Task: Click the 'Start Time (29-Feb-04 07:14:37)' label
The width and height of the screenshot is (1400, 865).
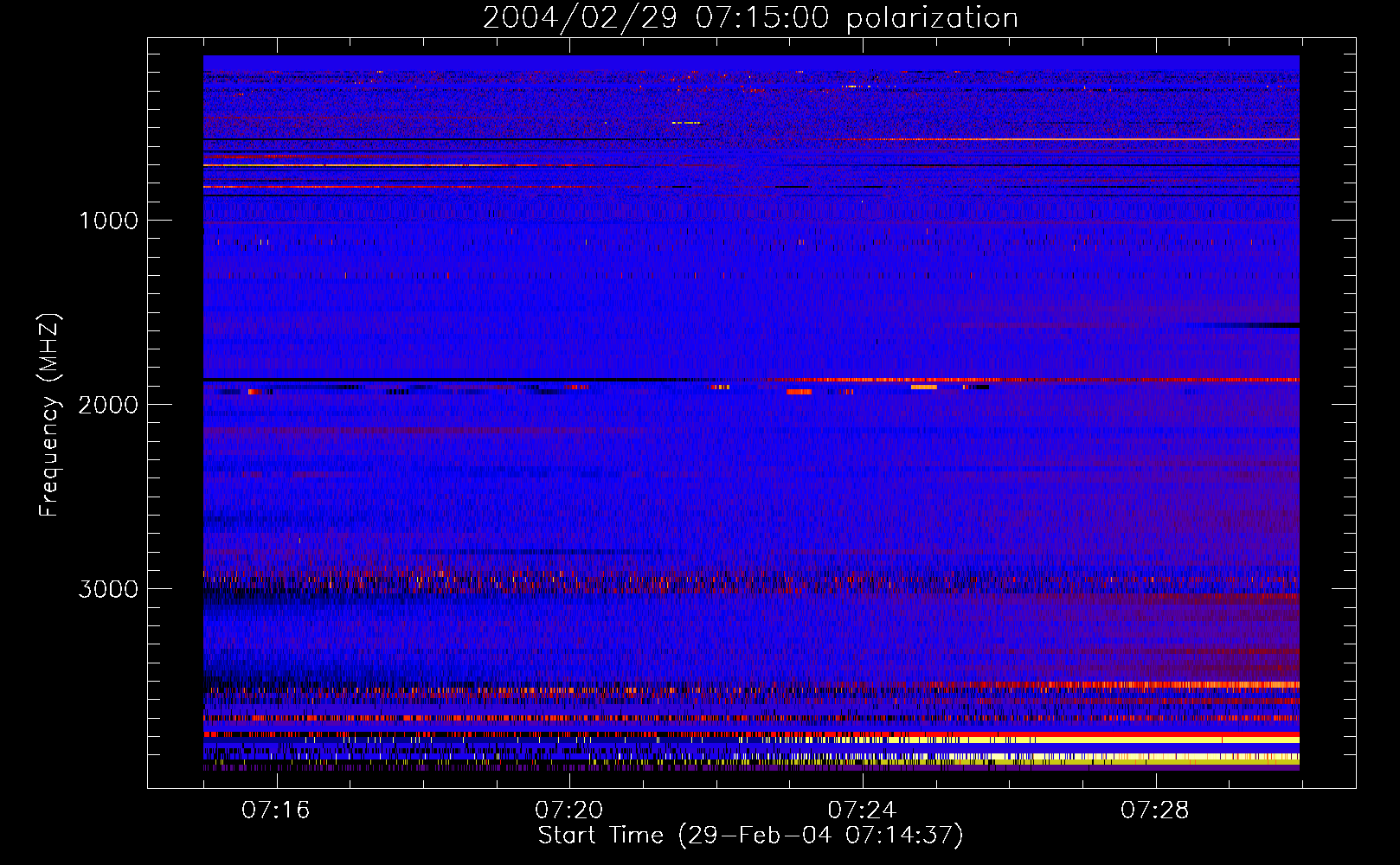Action: [750, 836]
